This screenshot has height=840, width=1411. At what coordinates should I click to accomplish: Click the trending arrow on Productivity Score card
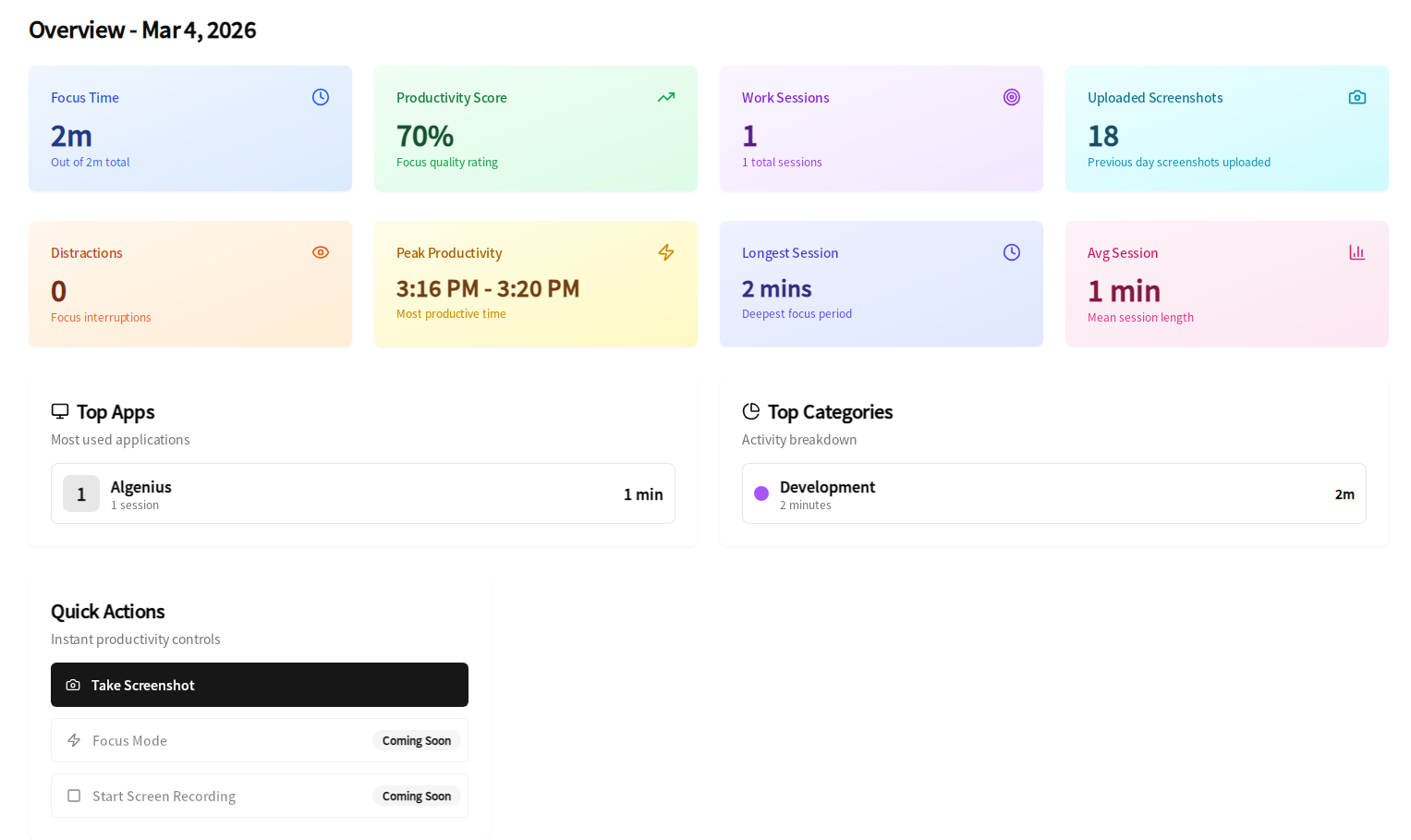(x=666, y=96)
